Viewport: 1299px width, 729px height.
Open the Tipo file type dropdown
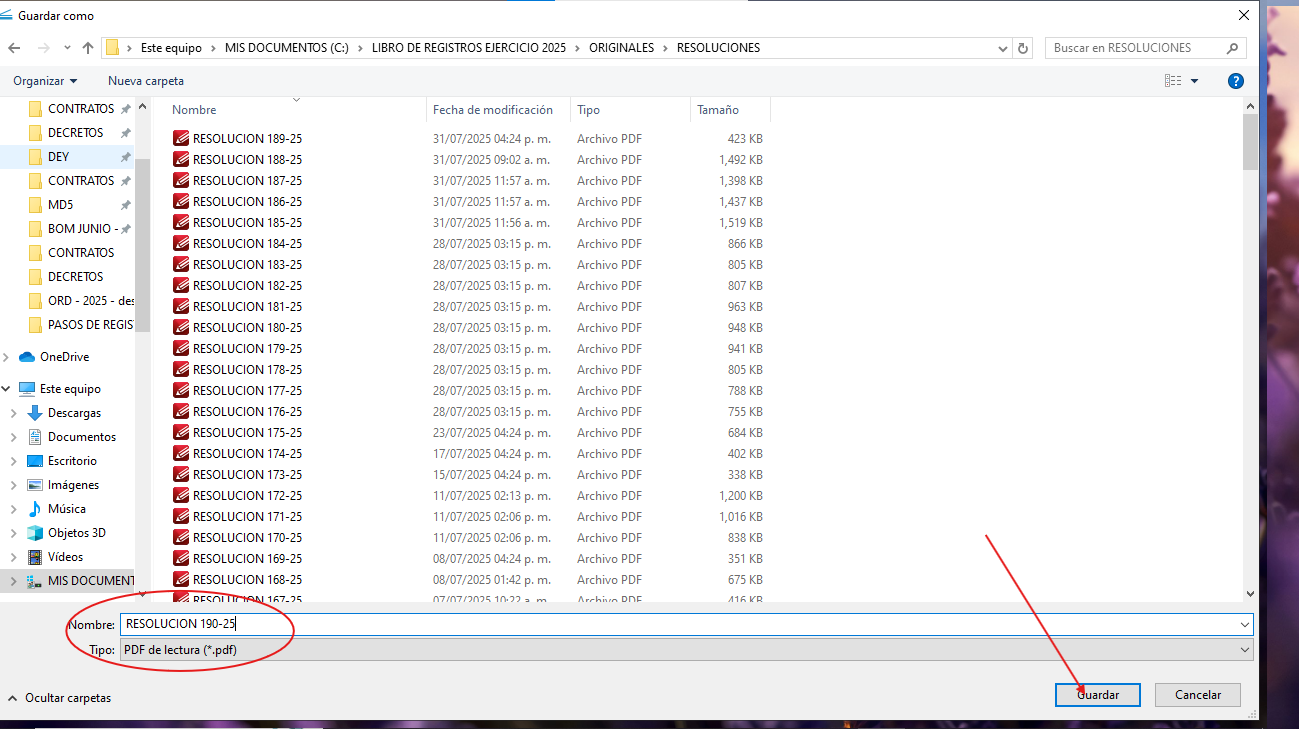point(1244,650)
